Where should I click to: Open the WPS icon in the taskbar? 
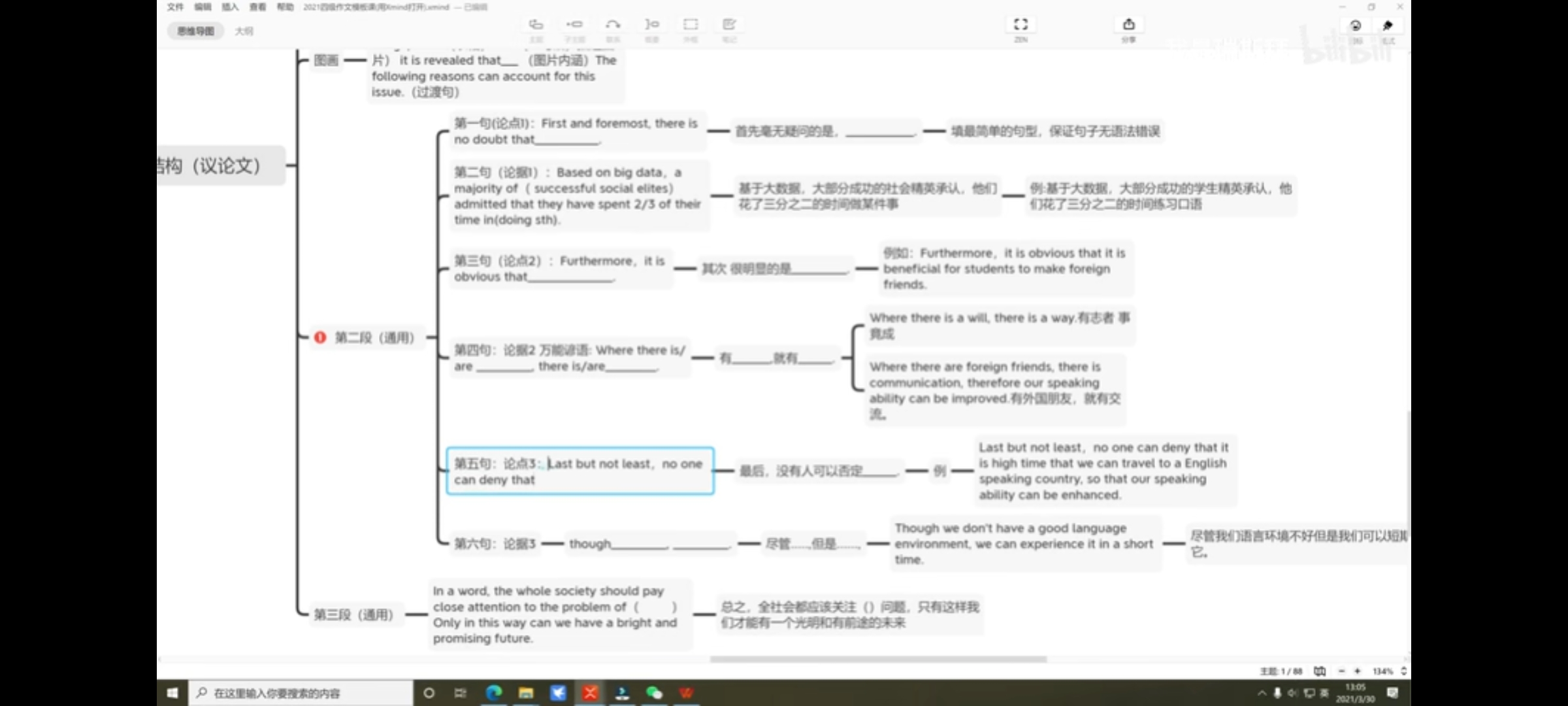686,693
